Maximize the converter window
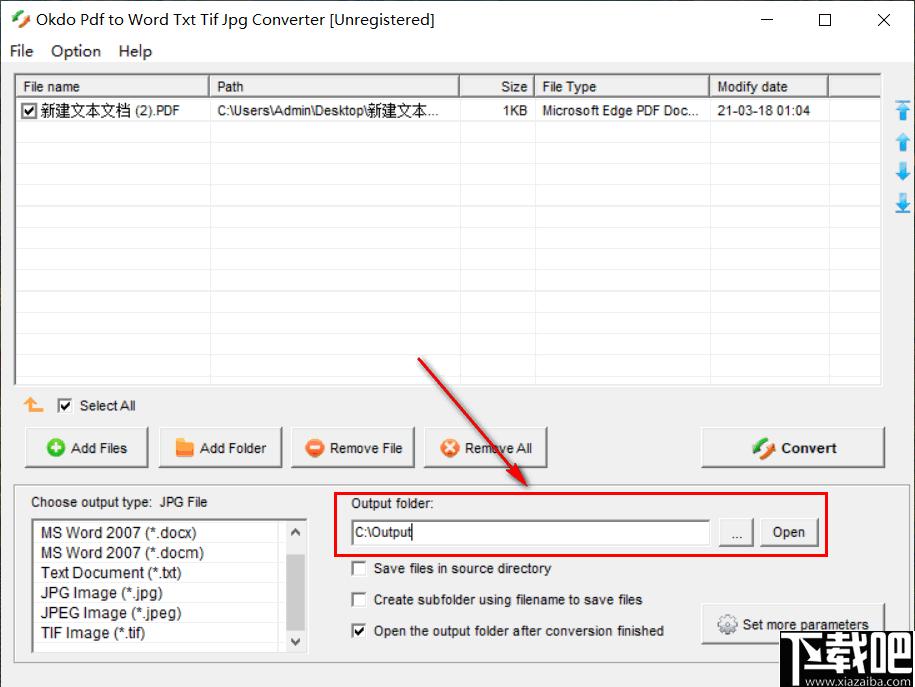The image size is (915, 687). click(825, 20)
